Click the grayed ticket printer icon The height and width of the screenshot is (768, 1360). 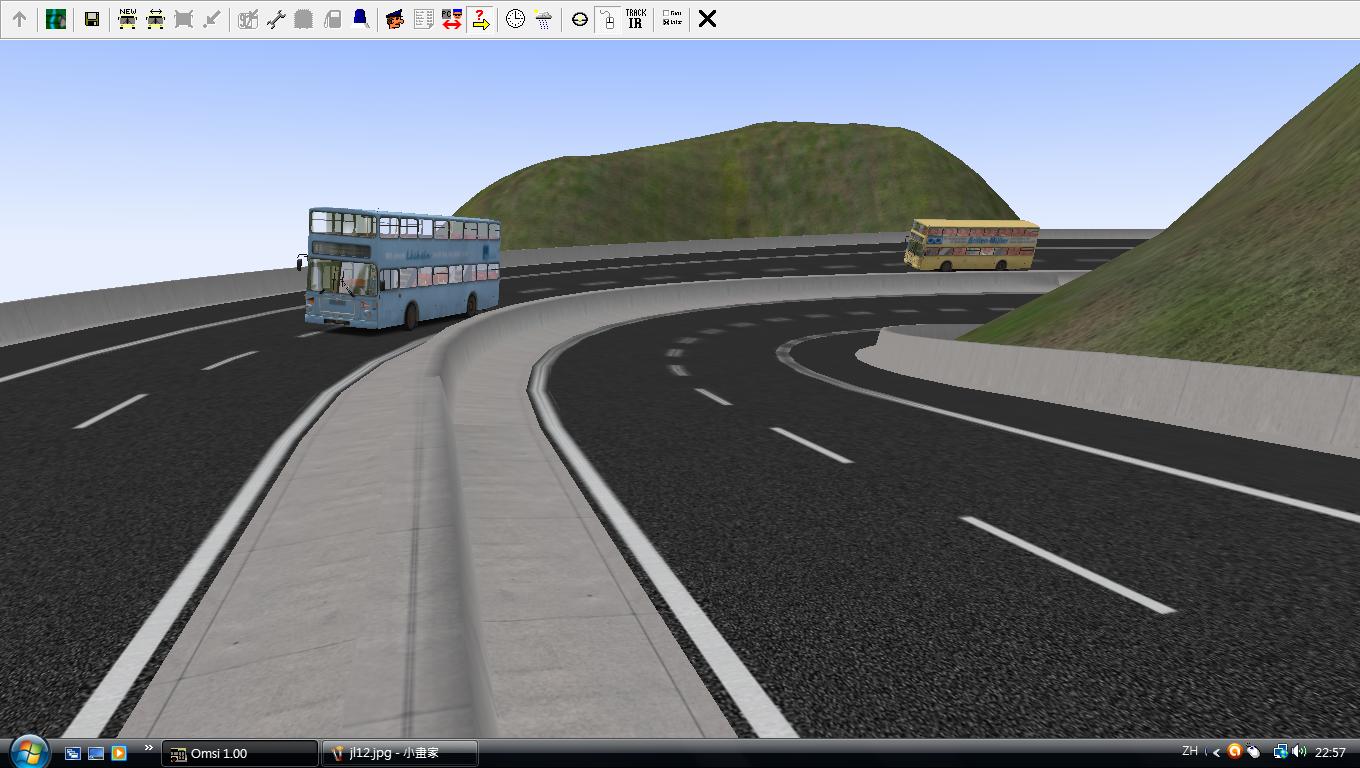pos(248,19)
